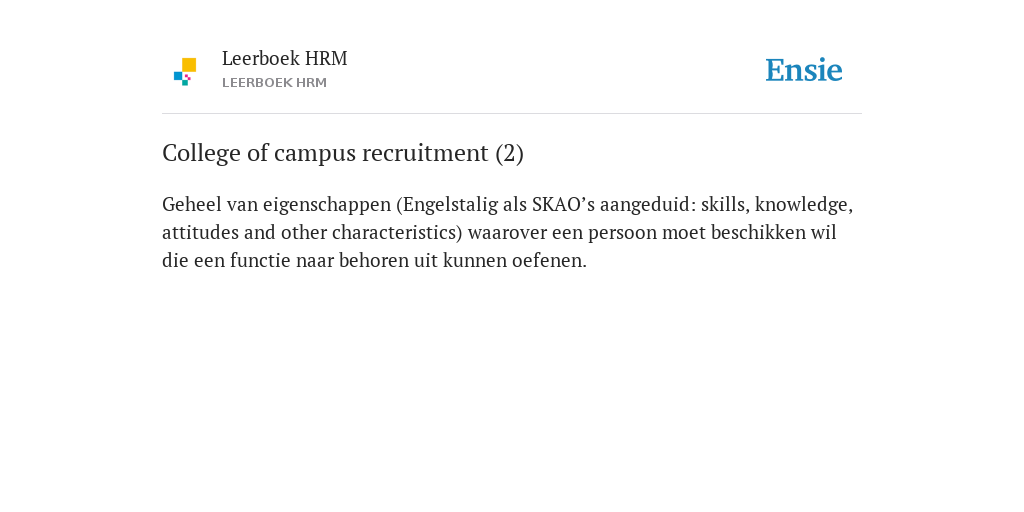
Task: Click the horizontal divider line below the header
Action: click(x=512, y=114)
